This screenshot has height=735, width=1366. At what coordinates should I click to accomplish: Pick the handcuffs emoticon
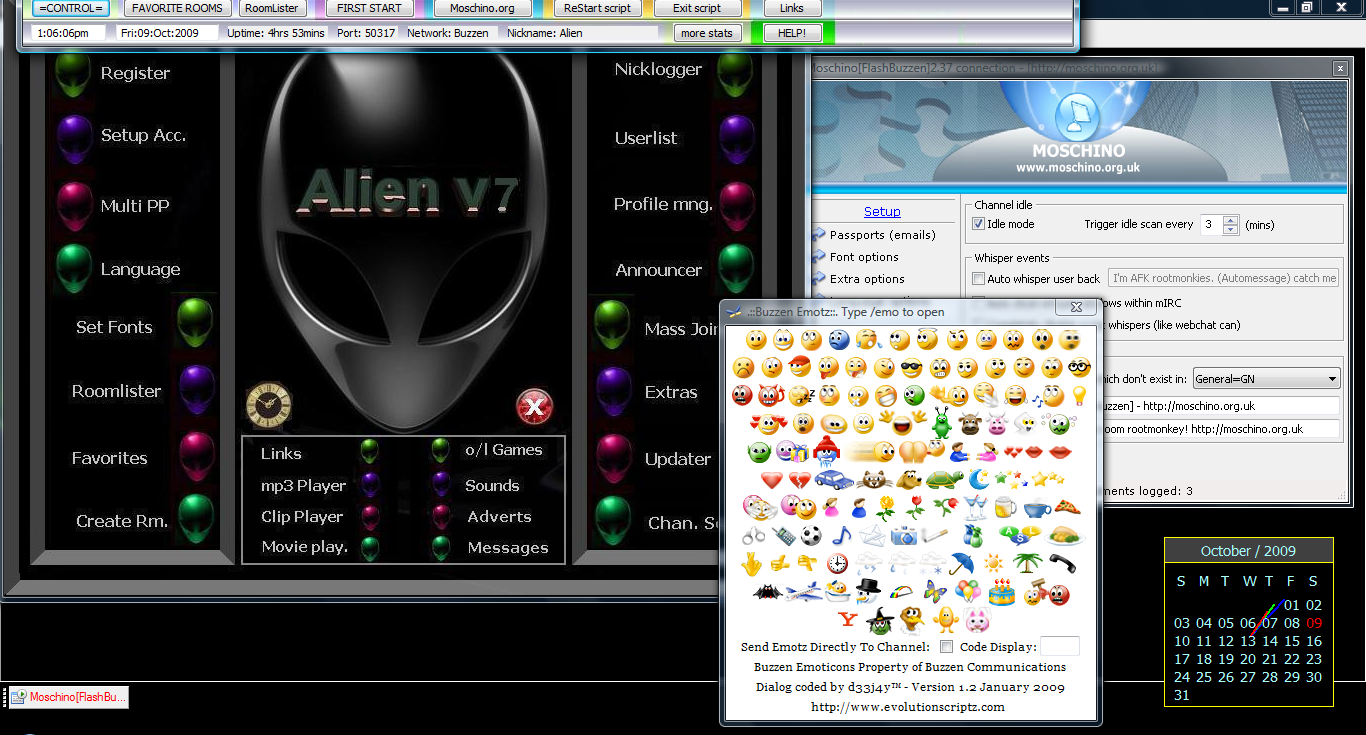pyautogui.click(x=753, y=535)
